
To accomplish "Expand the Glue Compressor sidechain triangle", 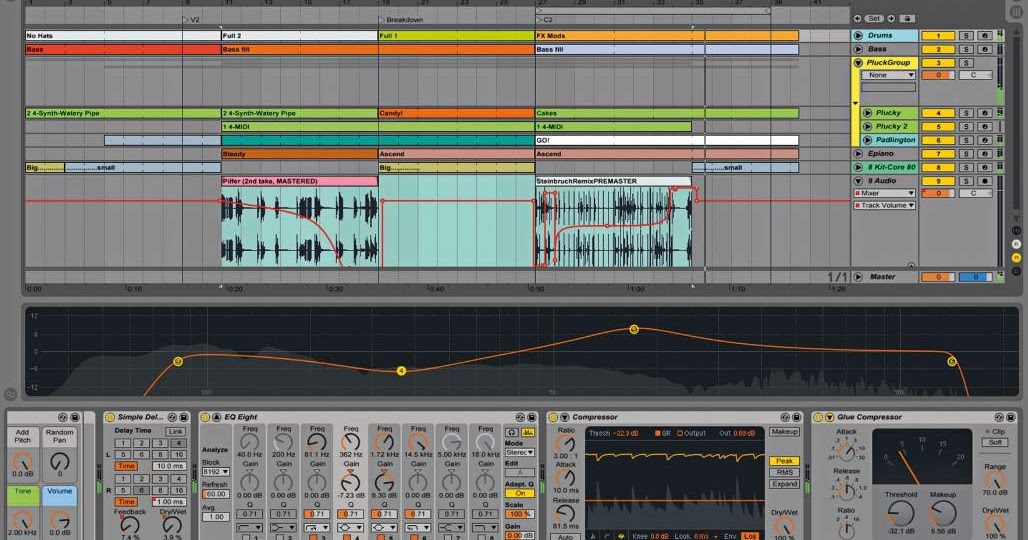I will pos(829,417).
